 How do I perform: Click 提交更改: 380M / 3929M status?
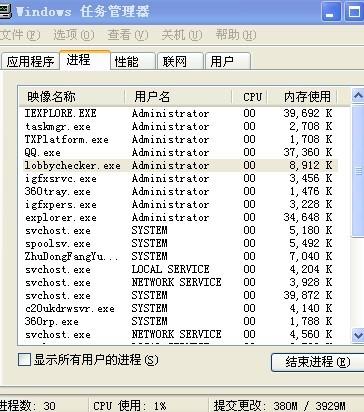pos(279,406)
